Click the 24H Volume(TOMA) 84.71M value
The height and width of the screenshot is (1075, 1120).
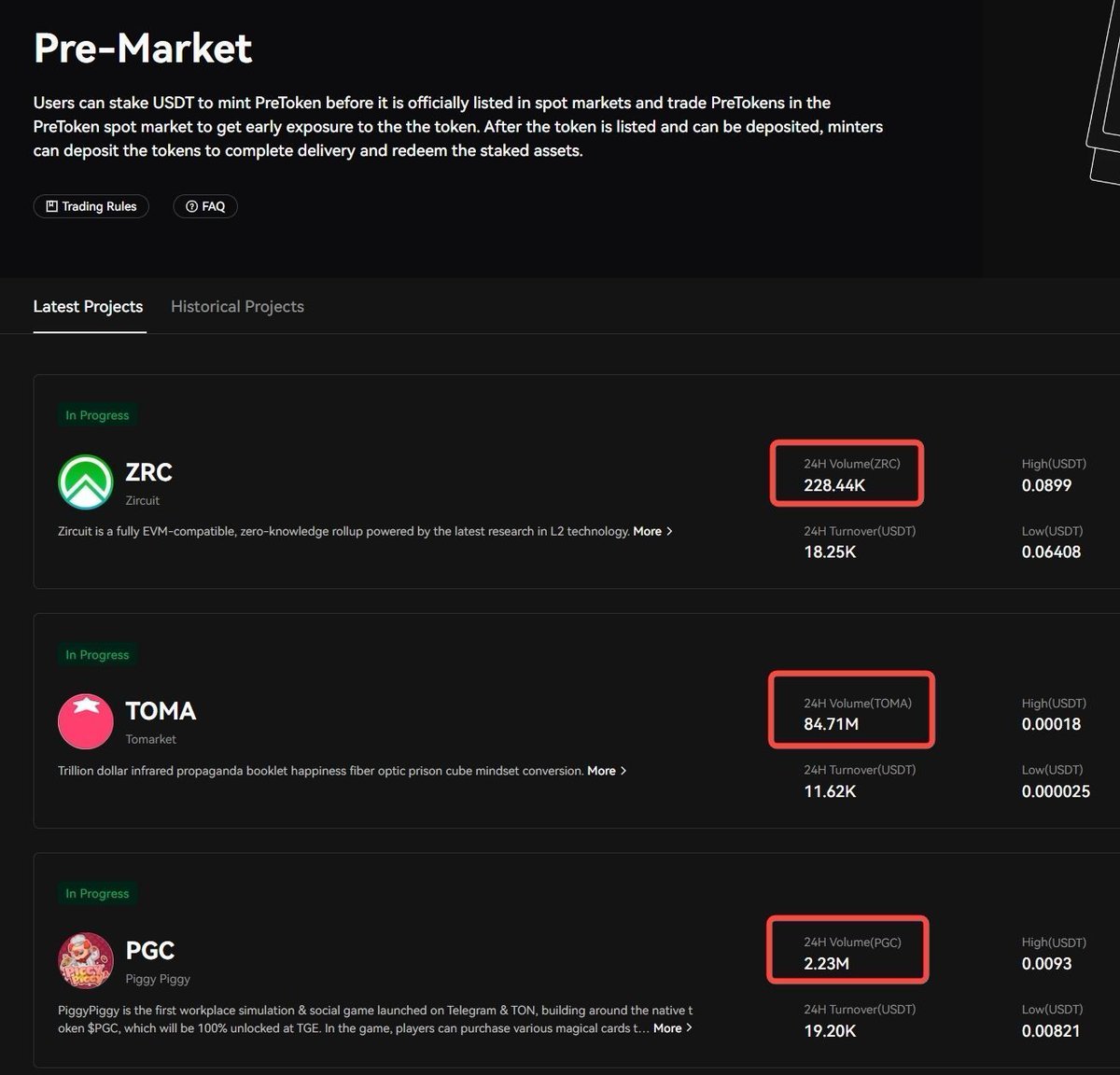831,724
